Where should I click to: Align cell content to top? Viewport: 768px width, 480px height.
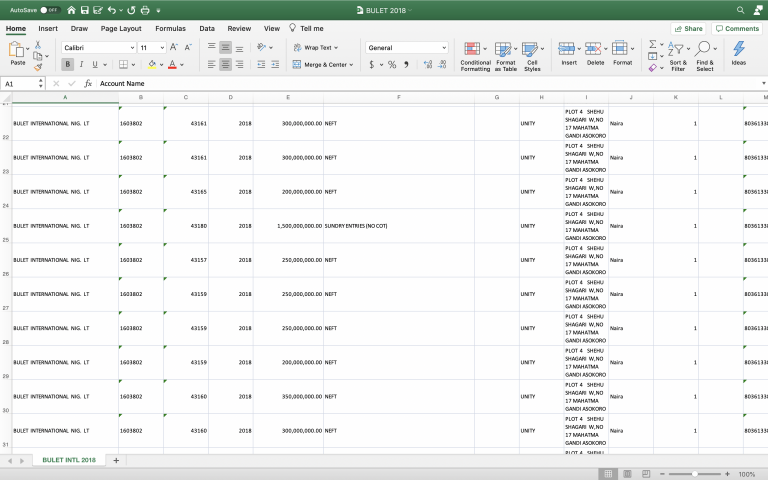[212, 48]
